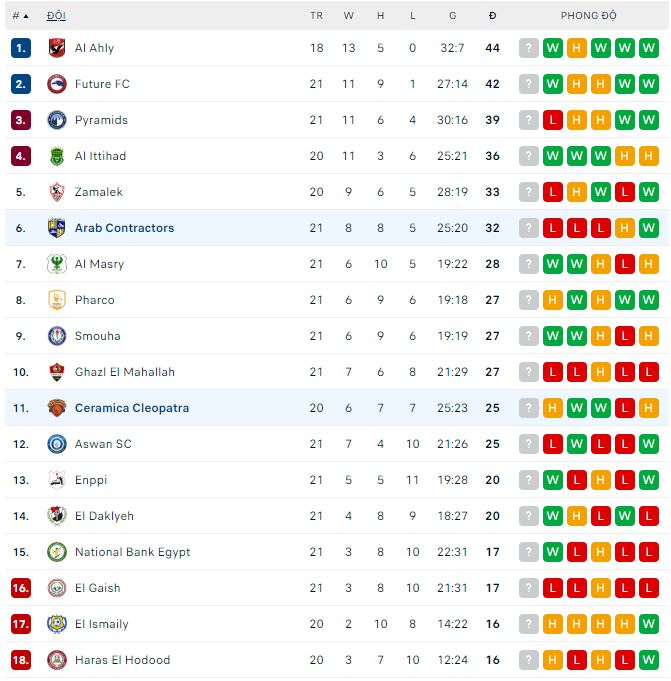This screenshot has width=671, height=681.
Task: Click the Zamalek team crest
Action: (56, 192)
